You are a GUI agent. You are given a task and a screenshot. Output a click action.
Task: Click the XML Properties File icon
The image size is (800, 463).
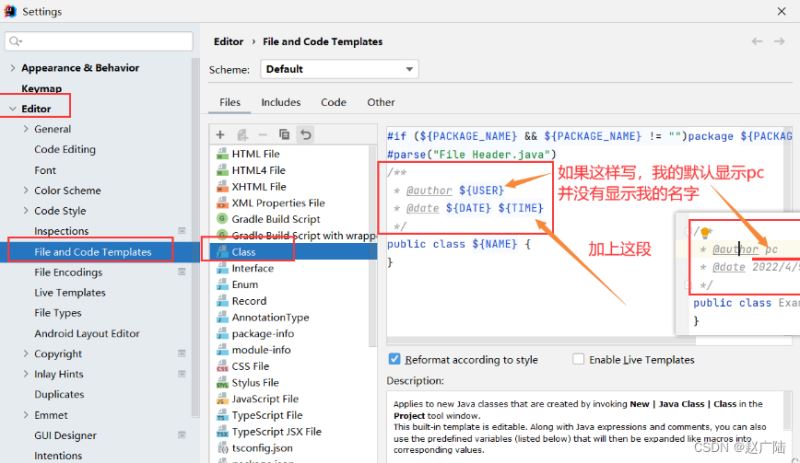(222, 203)
